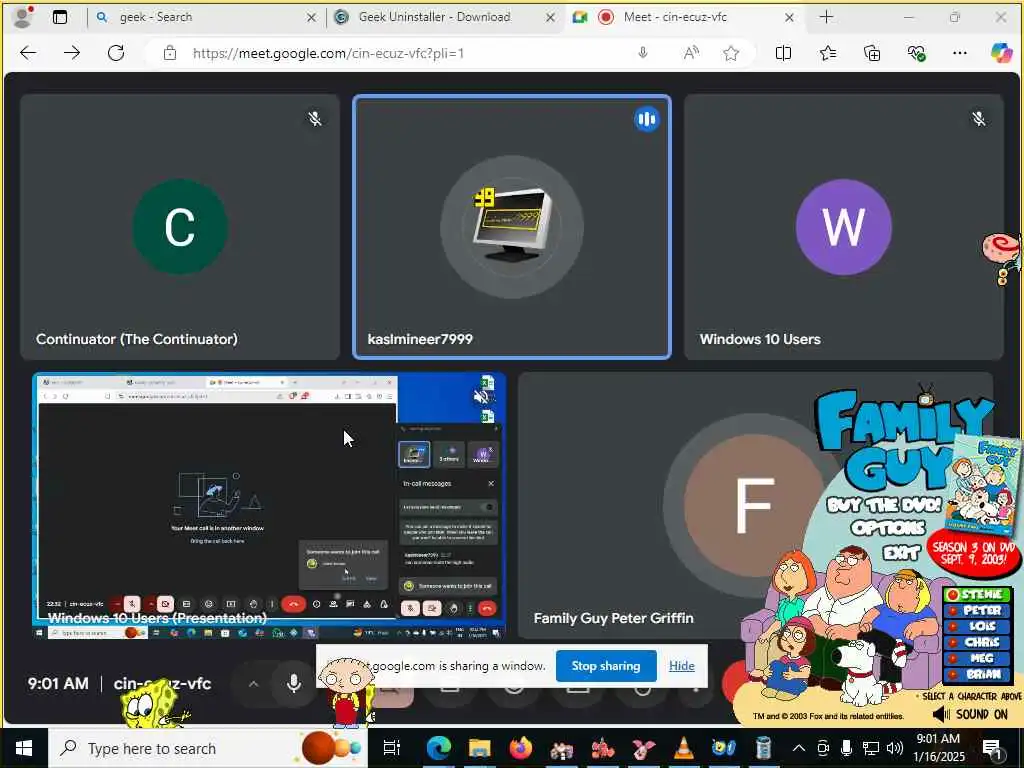This screenshot has height=768, width=1024.
Task: Click Hide link on sharing bar
Action: 681,665
